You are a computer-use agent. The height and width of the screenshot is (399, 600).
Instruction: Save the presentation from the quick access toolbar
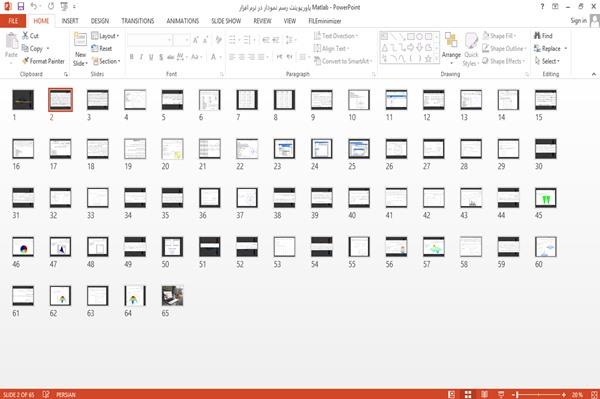click(21, 7)
